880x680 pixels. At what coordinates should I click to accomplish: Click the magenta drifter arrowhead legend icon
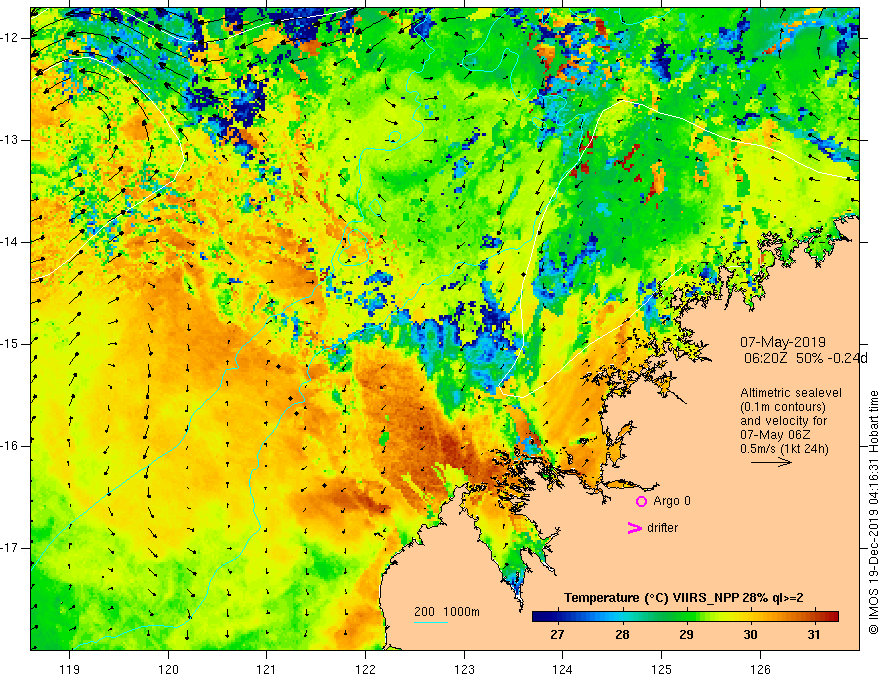pos(634,528)
